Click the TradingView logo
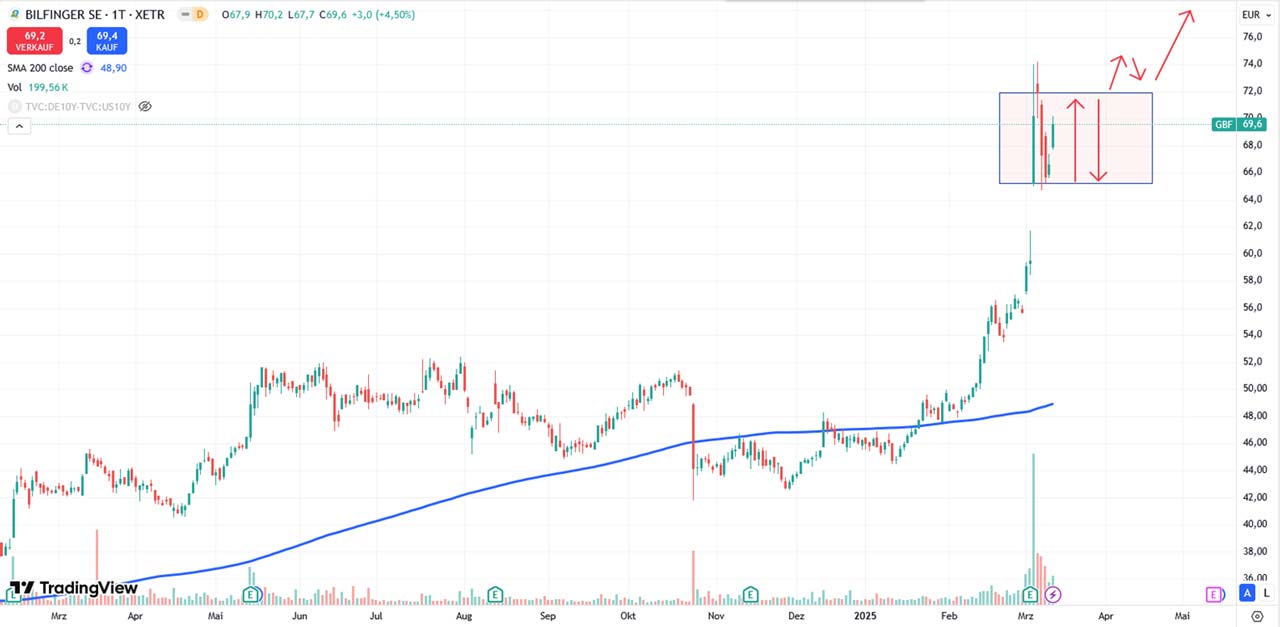 point(73,588)
